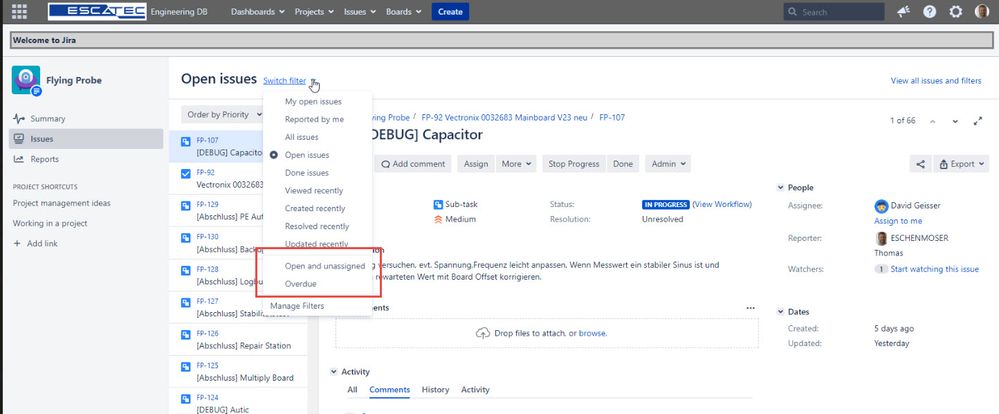999x414 pixels.
Task: Click the ESCATEC logo
Action: pyautogui.click(x=97, y=11)
